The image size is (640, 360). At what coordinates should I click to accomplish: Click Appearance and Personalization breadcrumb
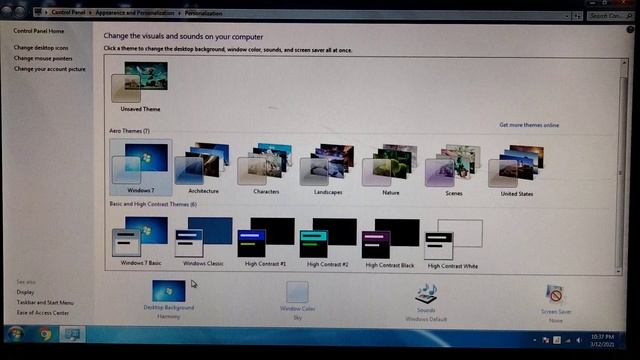[135, 13]
